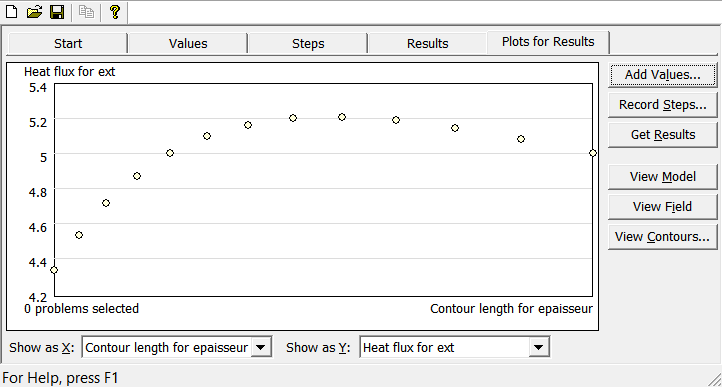Open the Contour length for epaisseur combo box

pos(177,347)
